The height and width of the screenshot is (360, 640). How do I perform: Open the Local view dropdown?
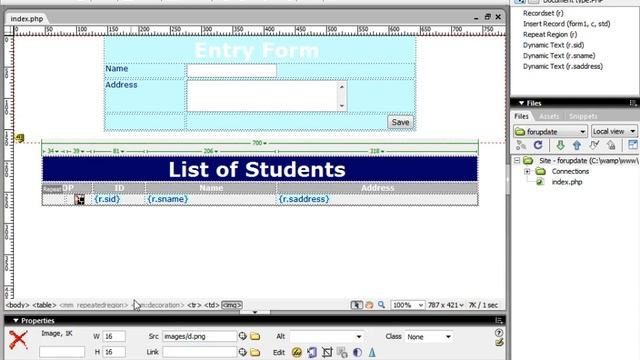pyautogui.click(x=614, y=131)
